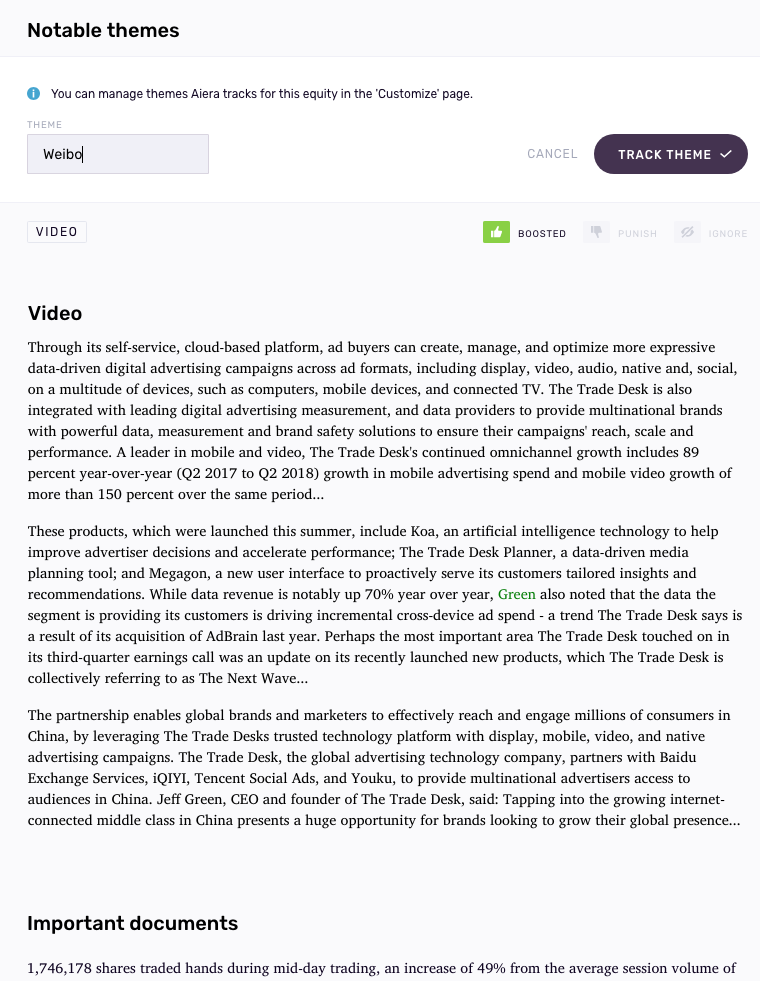
Task: Toggle the PUNISH label
Action: pos(637,234)
